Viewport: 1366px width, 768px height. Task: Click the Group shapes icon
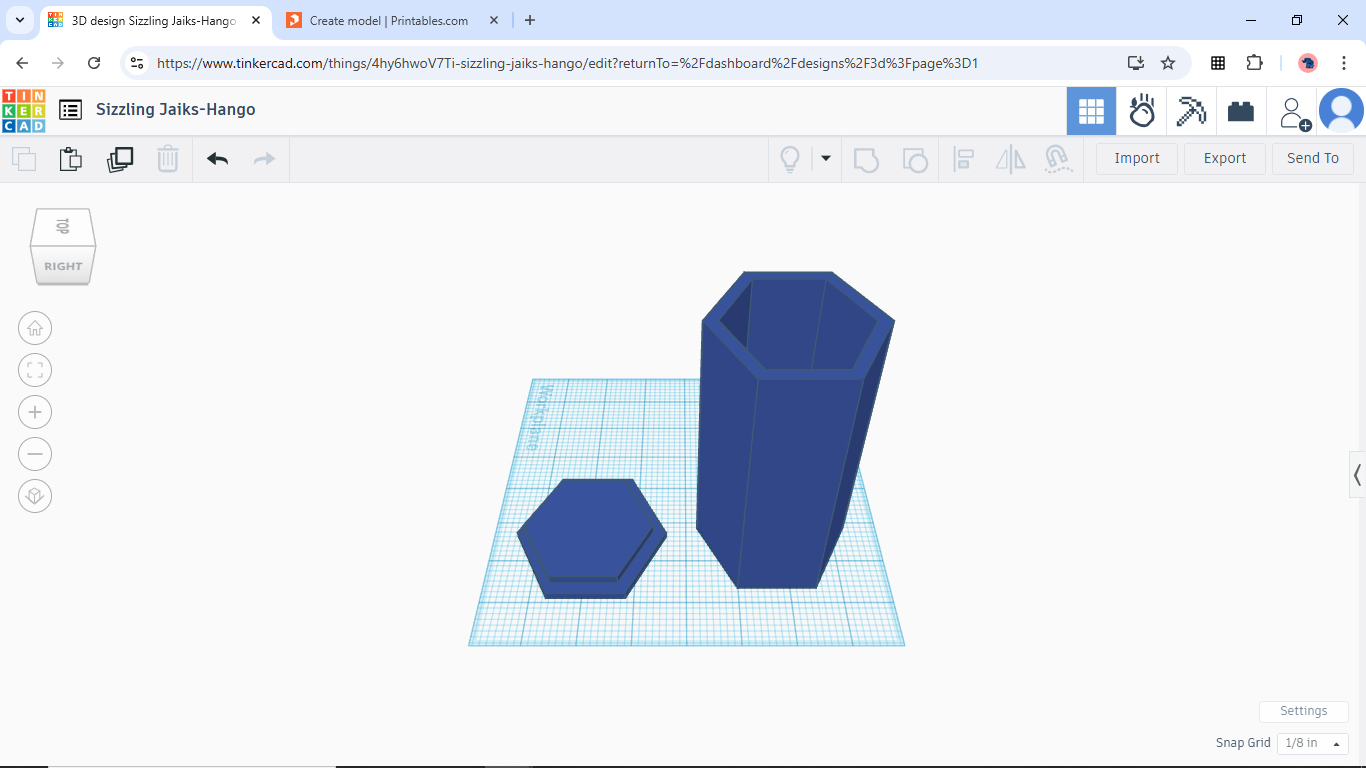866,159
